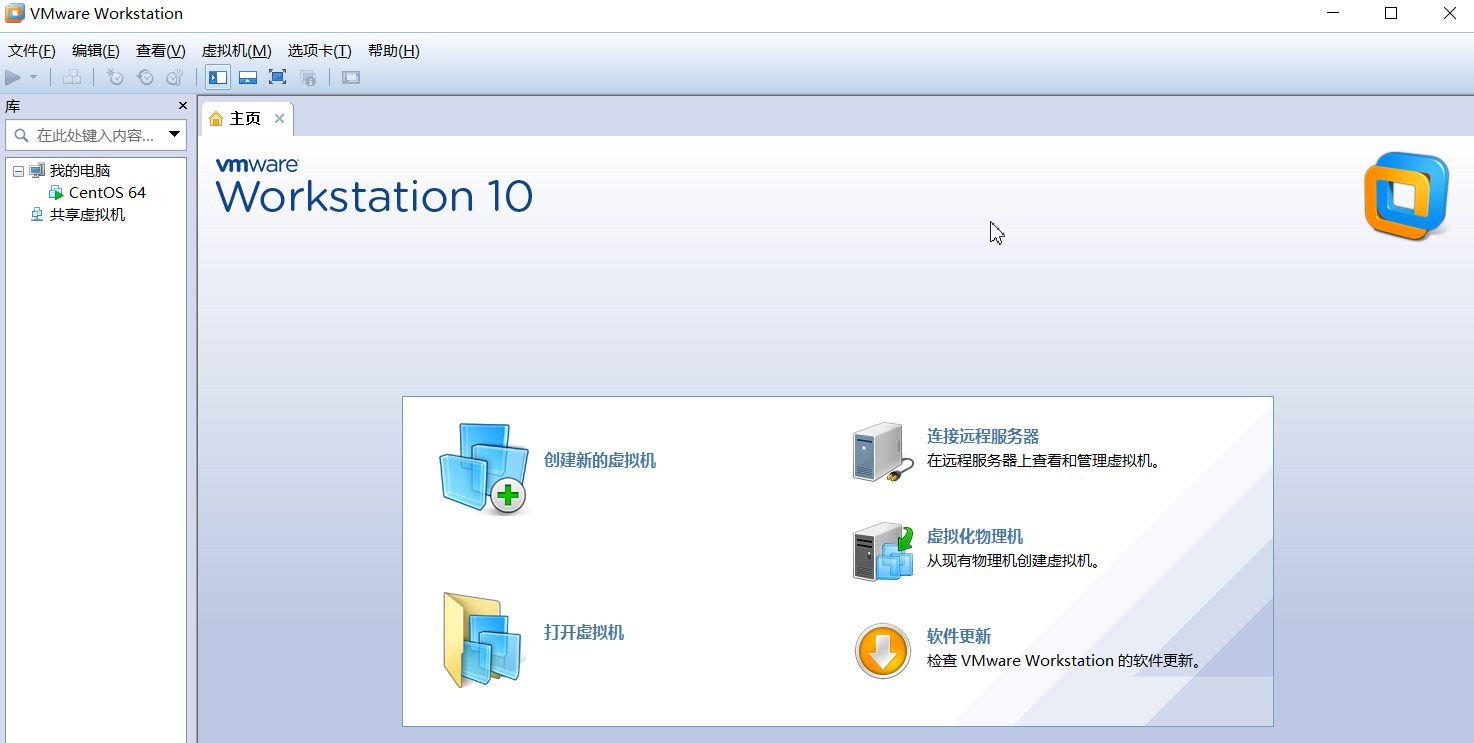The width and height of the screenshot is (1474, 743).
Task: Click the power on play button in toolbar
Action: click(x=13, y=77)
